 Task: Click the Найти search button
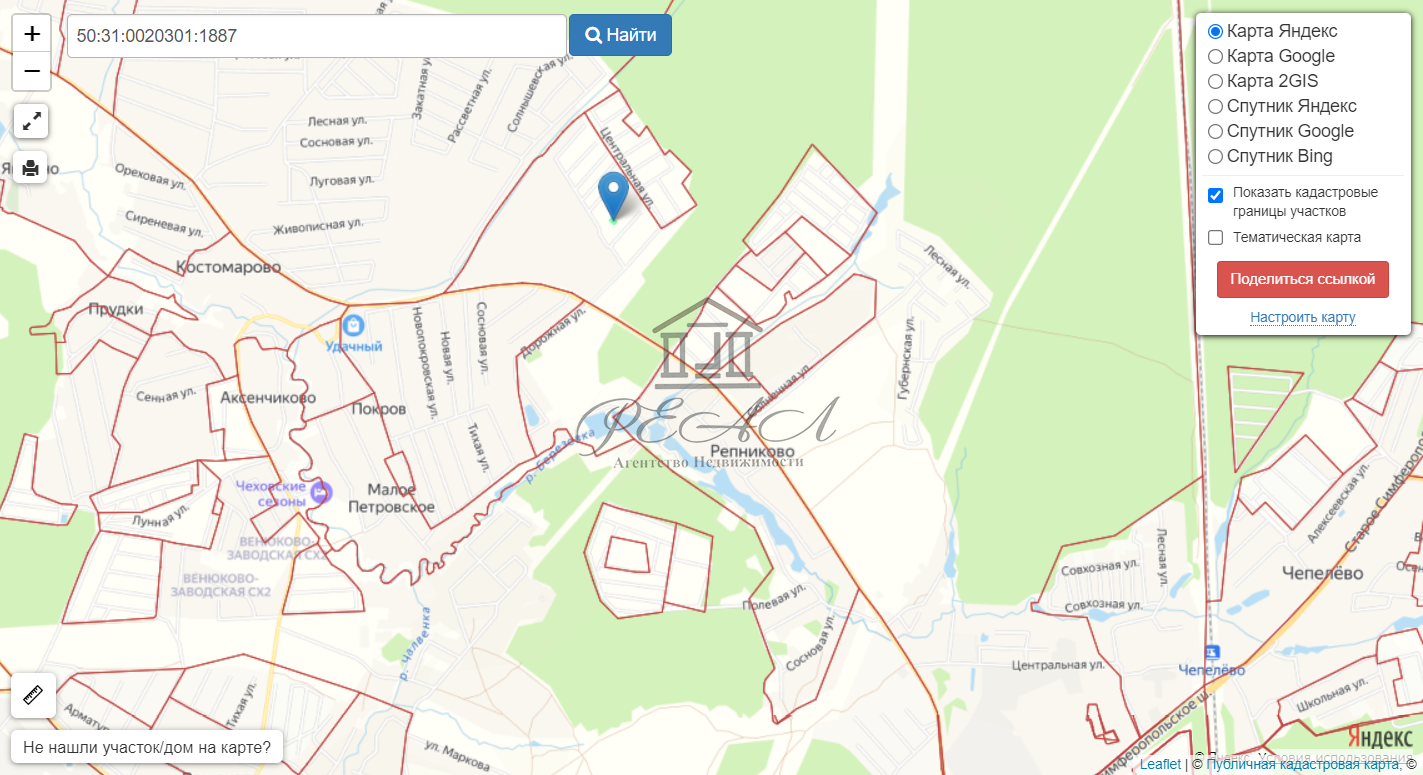tap(620, 35)
